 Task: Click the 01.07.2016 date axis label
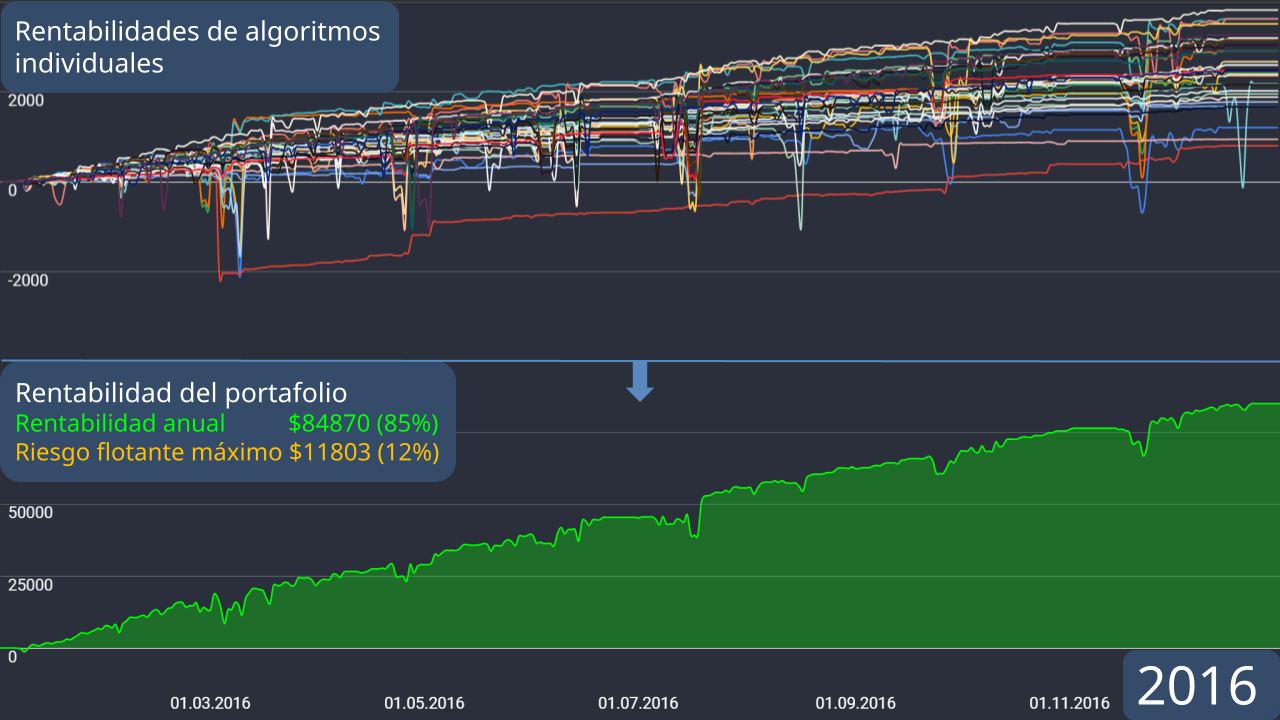pos(638,703)
